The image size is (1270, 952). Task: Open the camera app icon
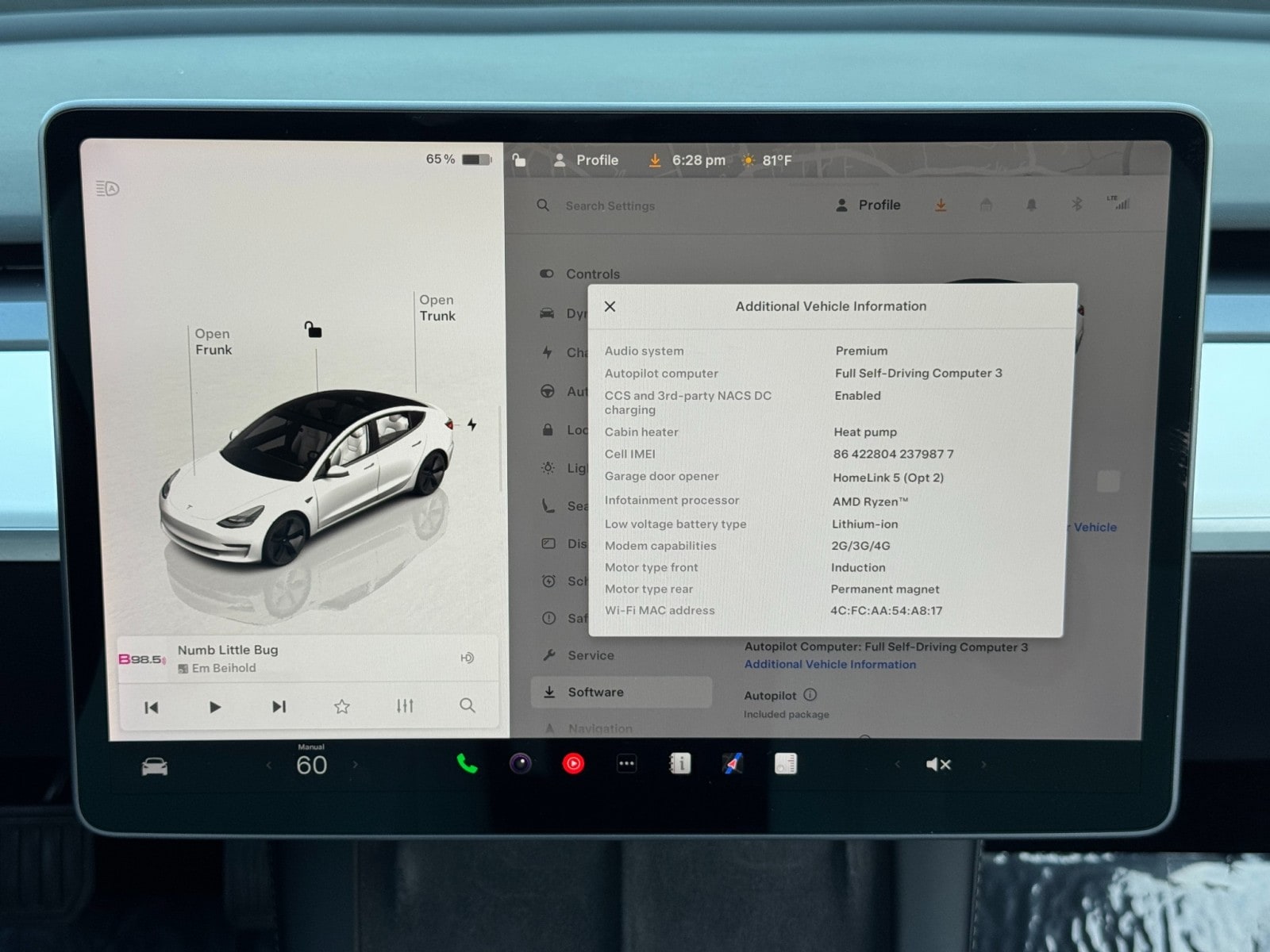tap(521, 764)
